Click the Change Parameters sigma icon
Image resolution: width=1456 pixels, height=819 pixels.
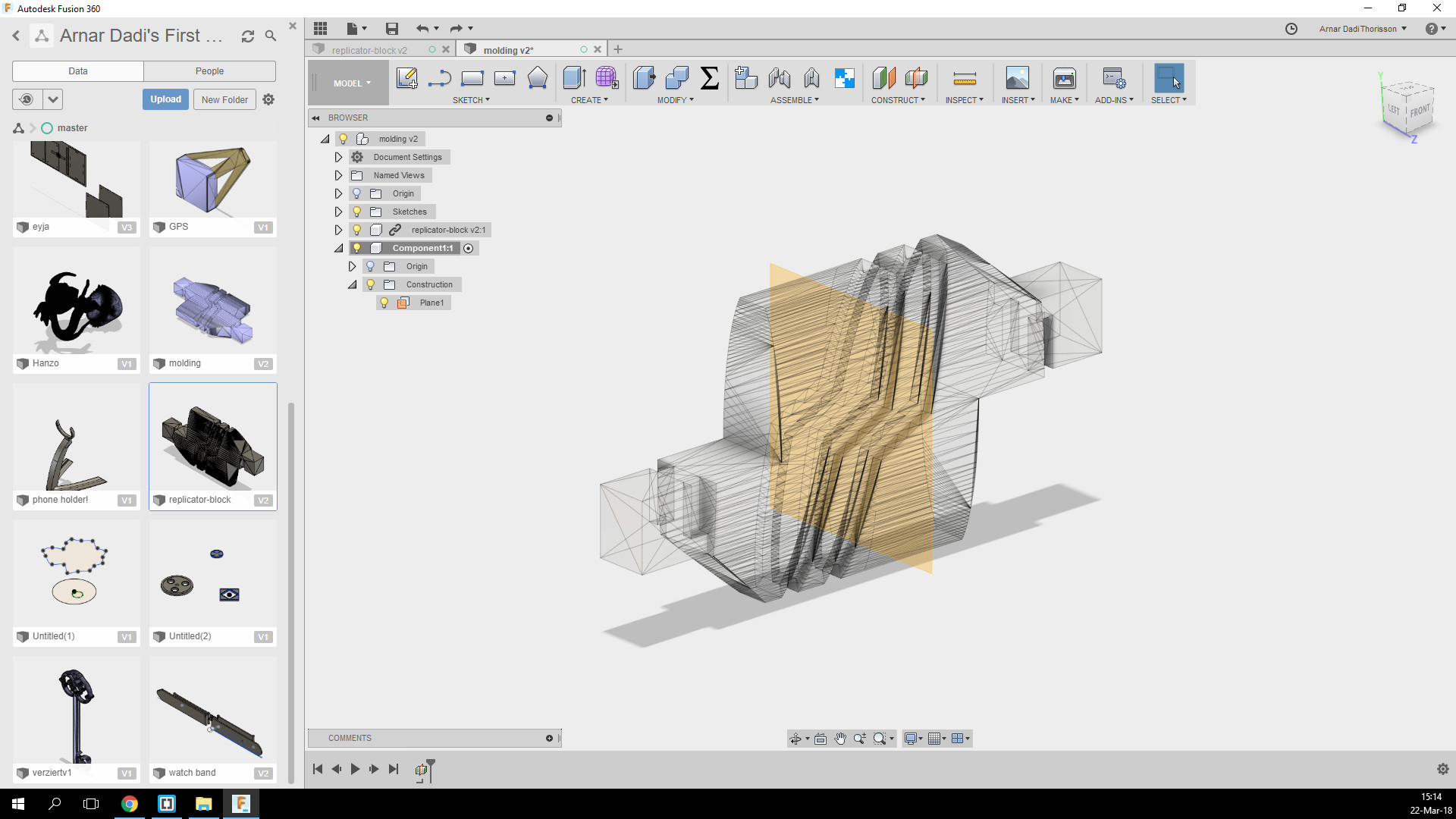[x=709, y=78]
